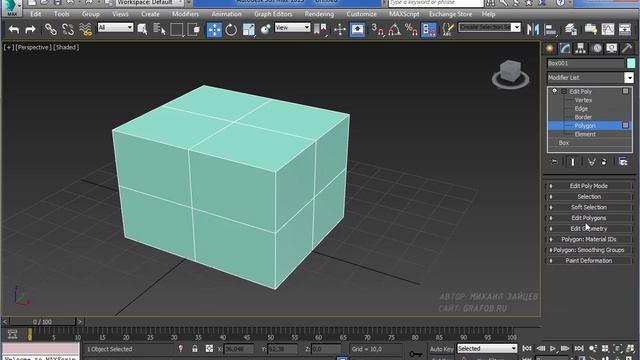640x360 pixels.
Task: Toggle the 3D Snaps button
Action: [378, 29]
